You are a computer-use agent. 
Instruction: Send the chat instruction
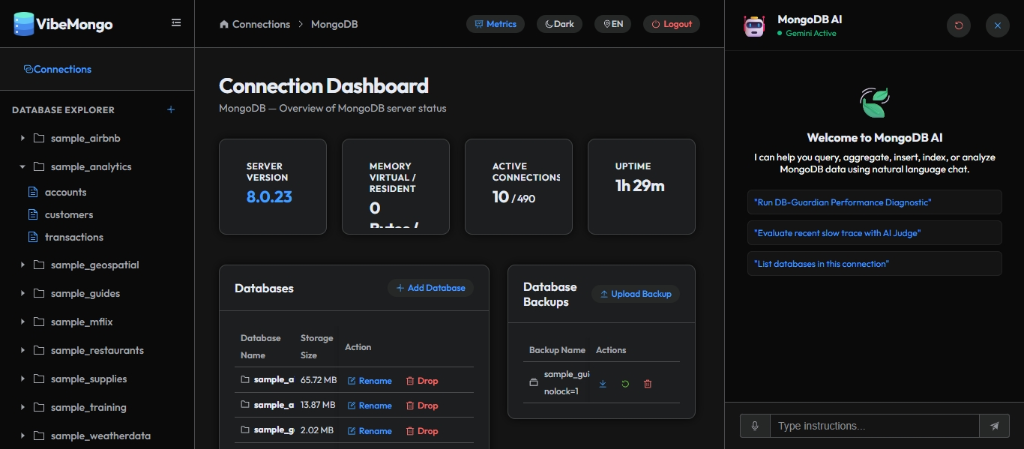click(994, 426)
